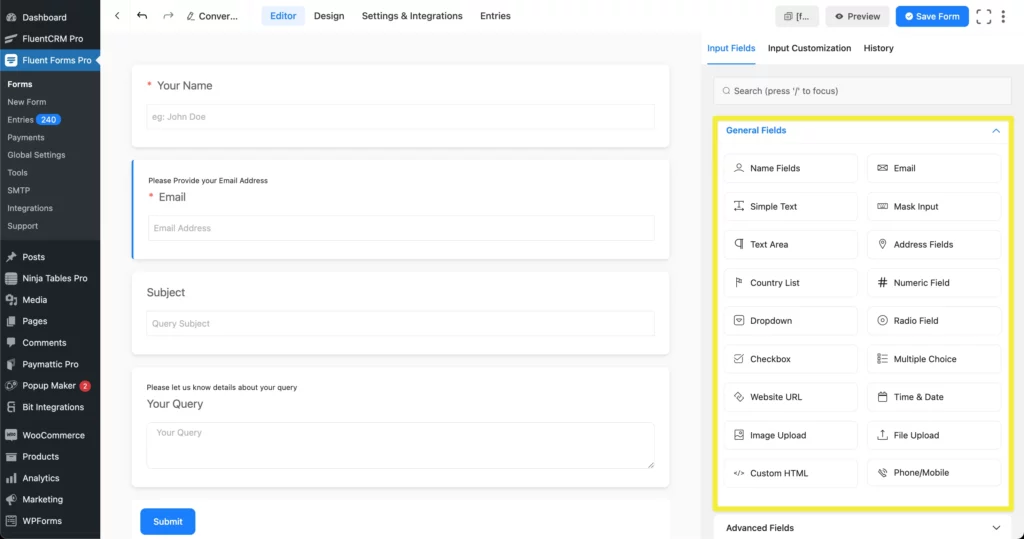
Task: Open SMTP submenu link
Action: tap(19, 190)
